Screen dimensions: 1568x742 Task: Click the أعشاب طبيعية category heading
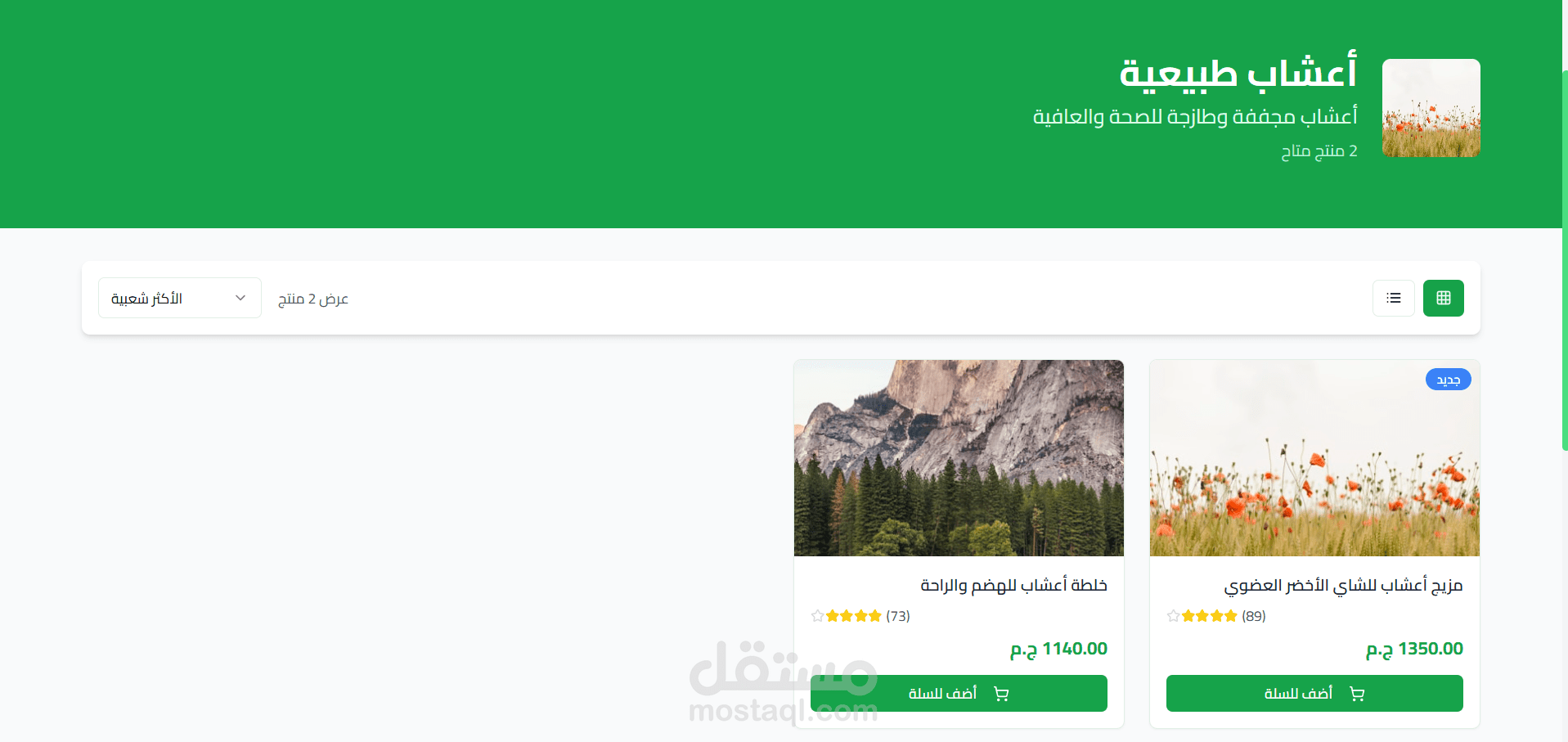click(1238, 72)
